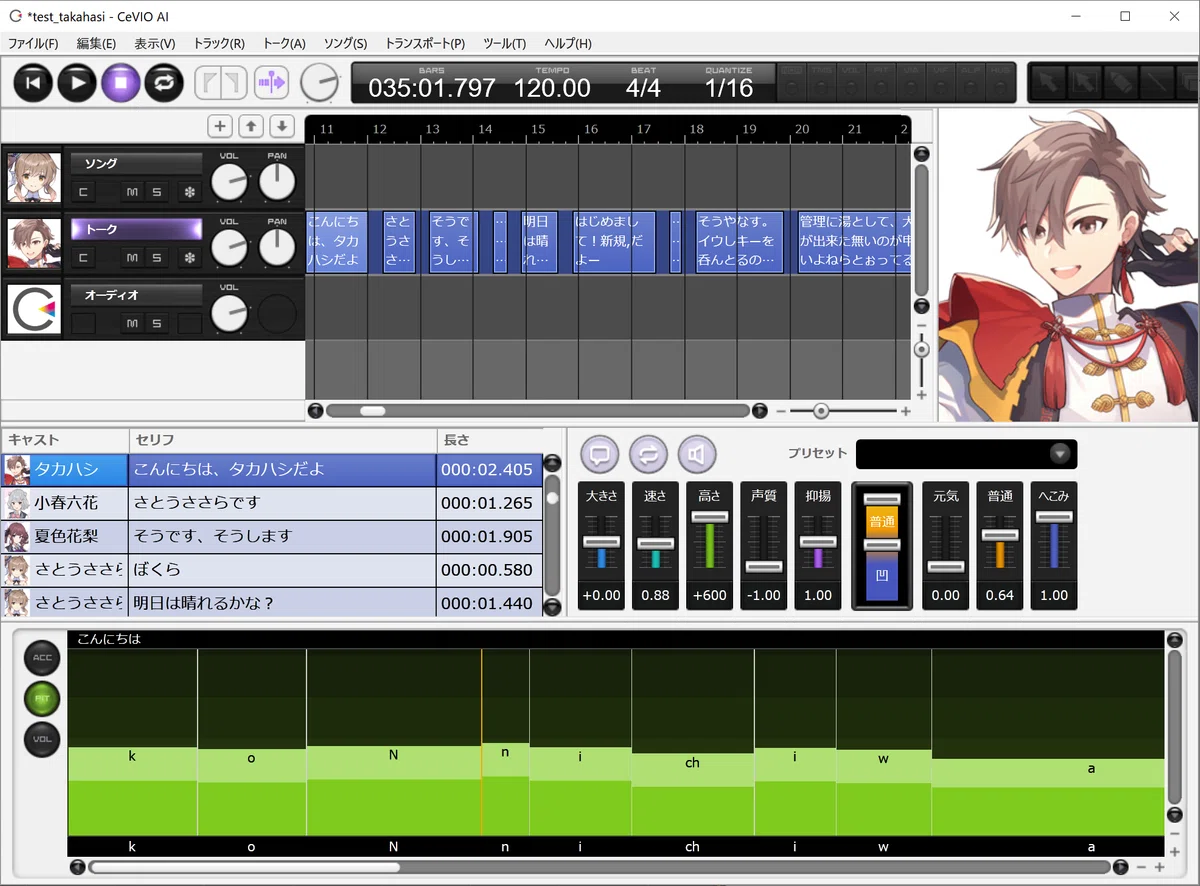Click the master volume knob in transport bar
The height and width of the screenshot is (886, 1200).
(x=320, y=82)
